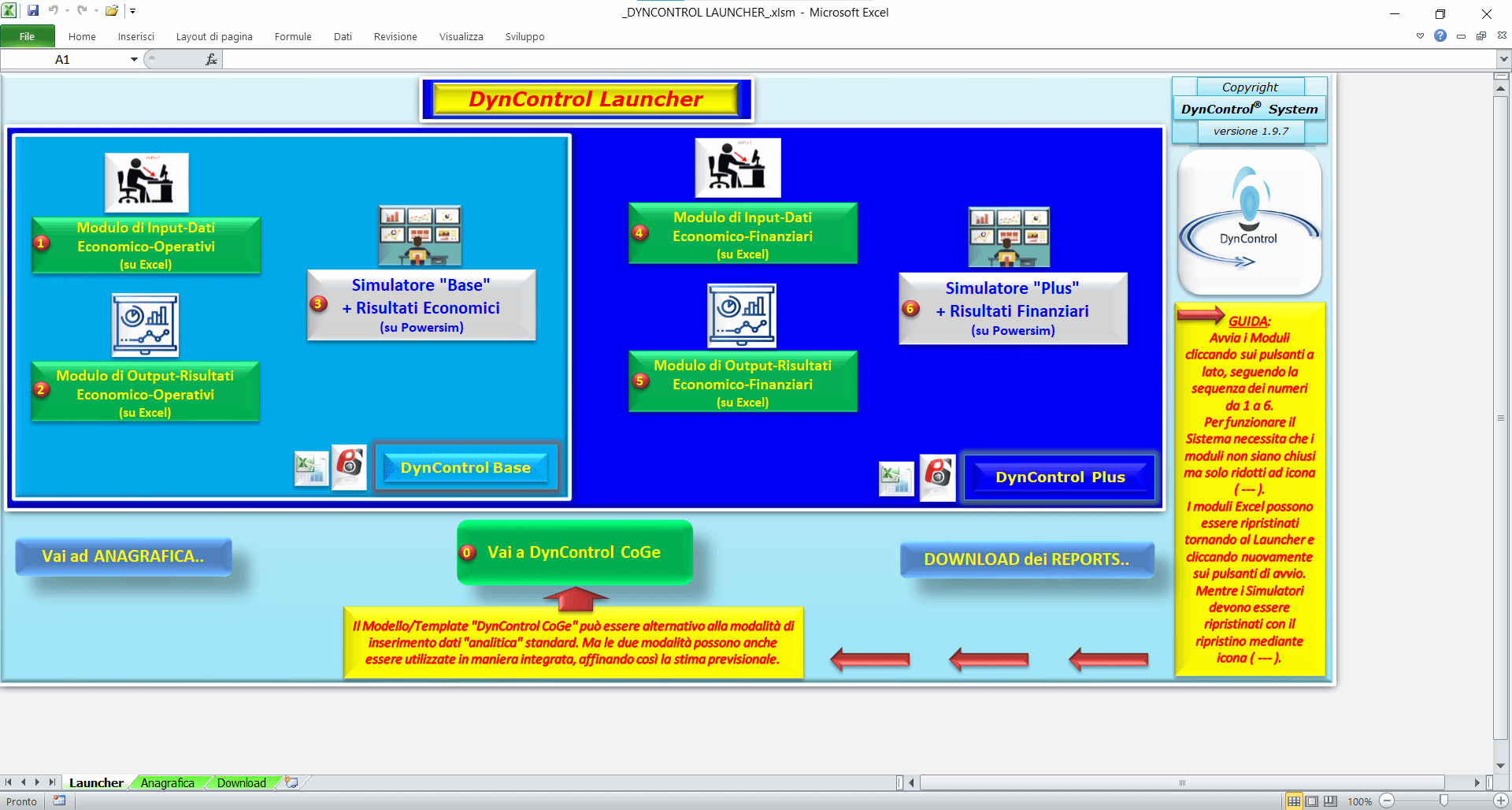Screen dimensions: 1512x810
Task: Click chart report icon above Economico-Finanziari output
Action: 742,316
